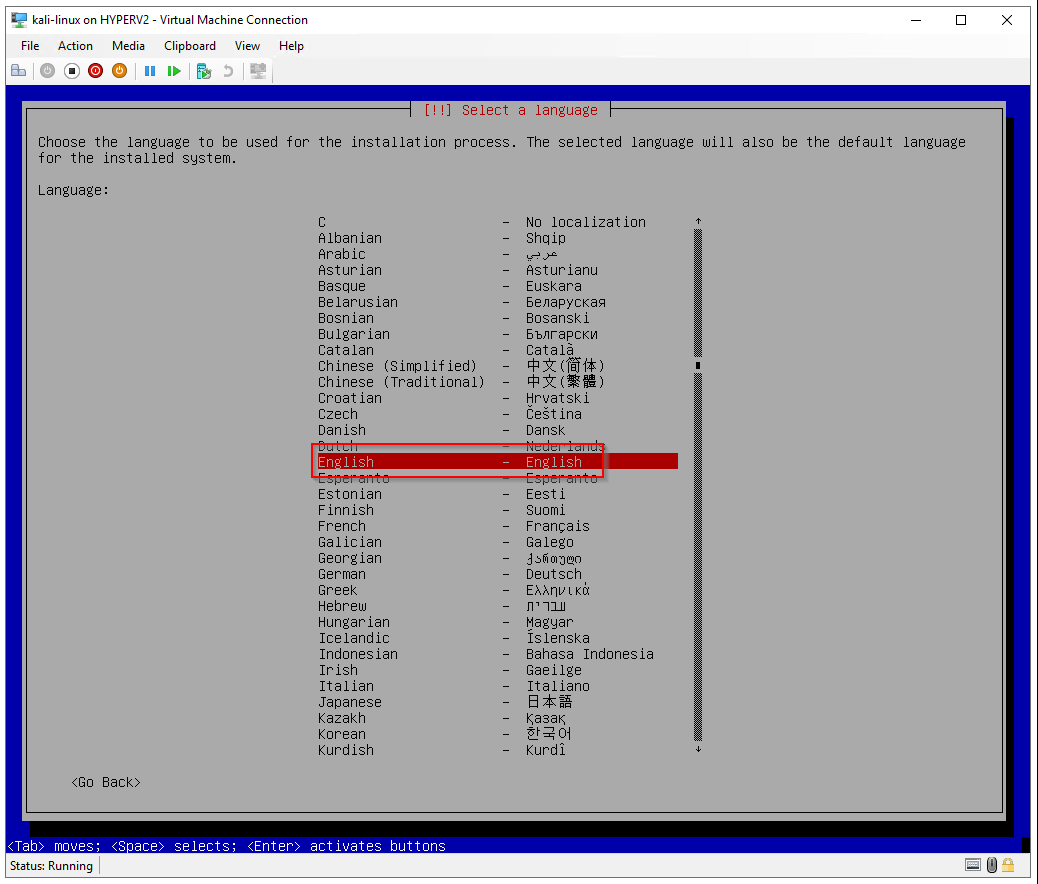This screenshot has height=884, width=1038.
Task: Pause the virtual machine
Action: (150, 71)
